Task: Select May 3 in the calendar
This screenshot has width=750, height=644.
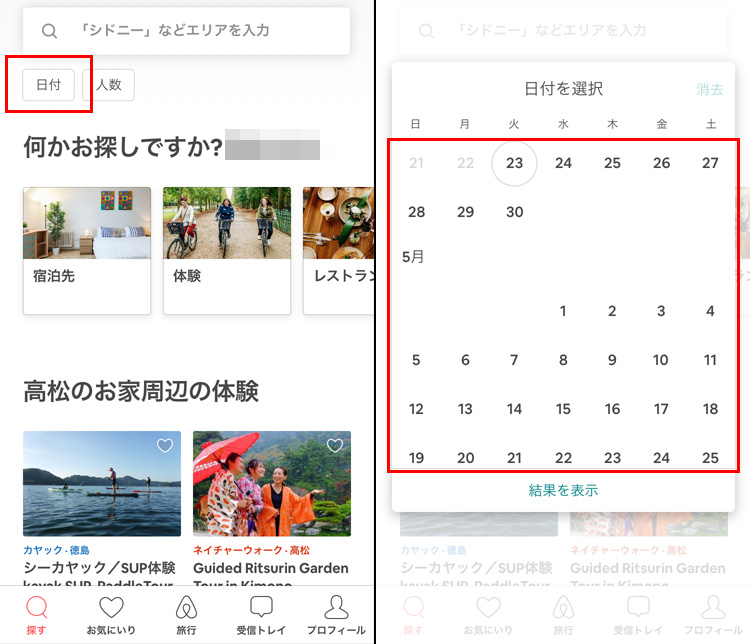Action: click(x=662, y=311)
